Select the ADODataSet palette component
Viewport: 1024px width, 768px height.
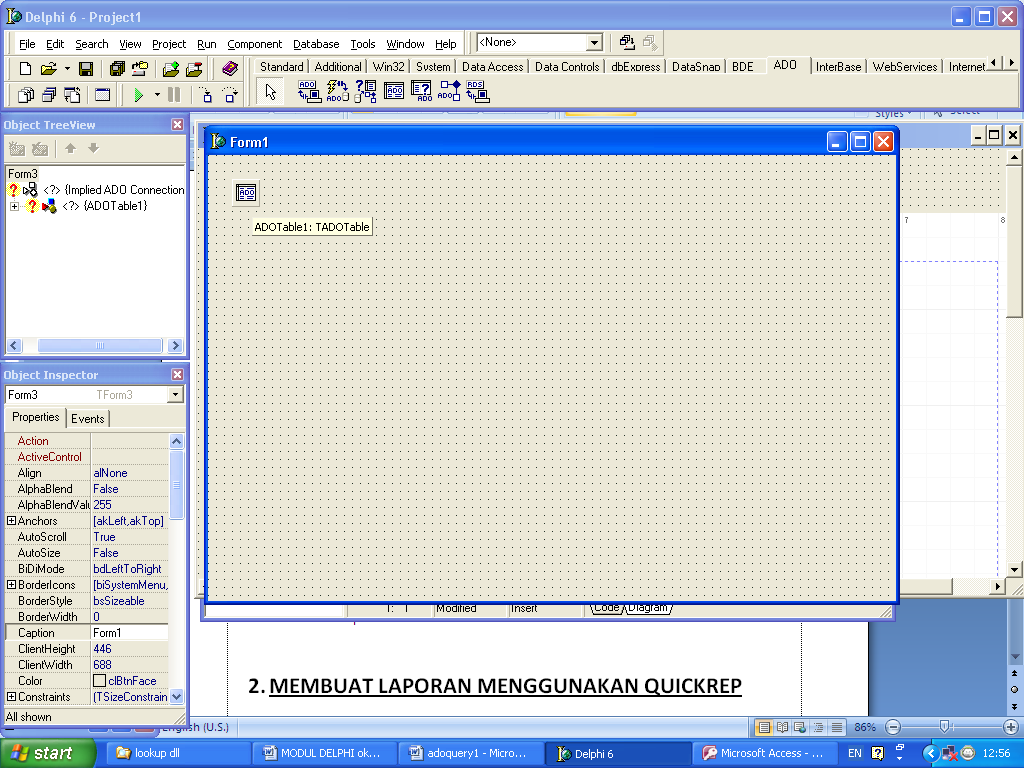coord(366,91)
